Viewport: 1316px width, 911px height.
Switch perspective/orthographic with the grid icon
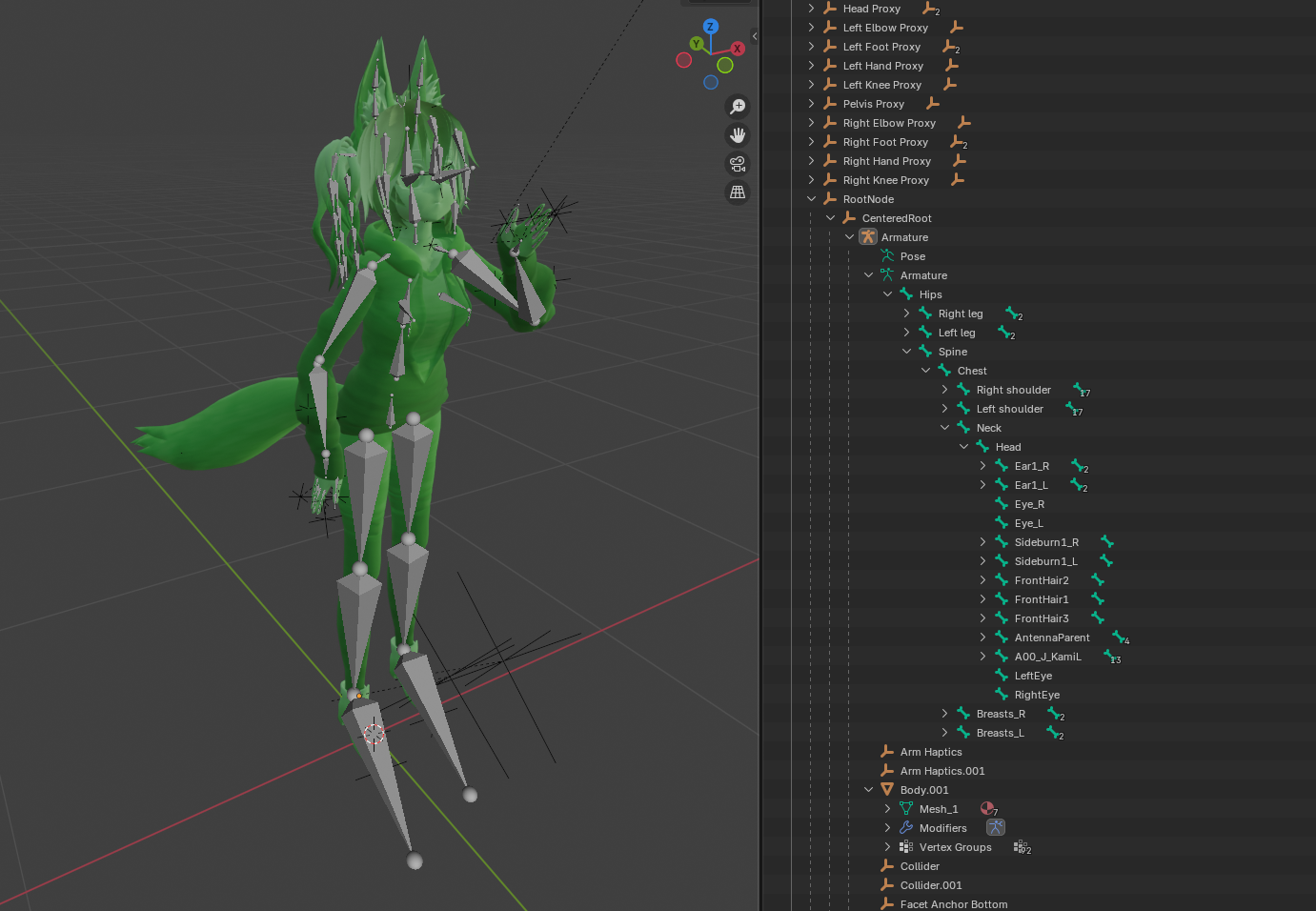[x=738, y=192]
